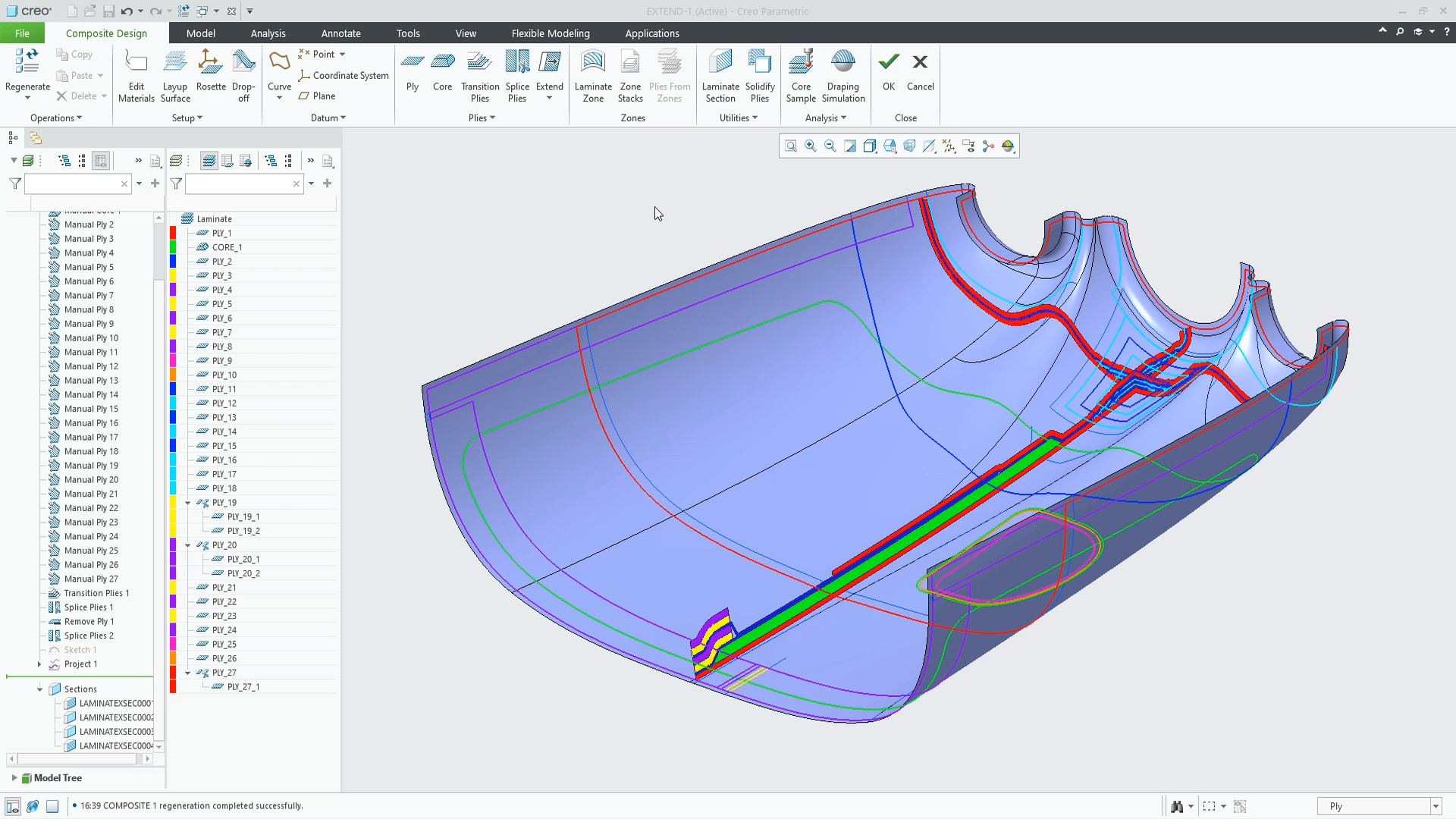Switch to the Applications tab
The width and height of the screenshot is (1456, 819).
tap(651, 33)
